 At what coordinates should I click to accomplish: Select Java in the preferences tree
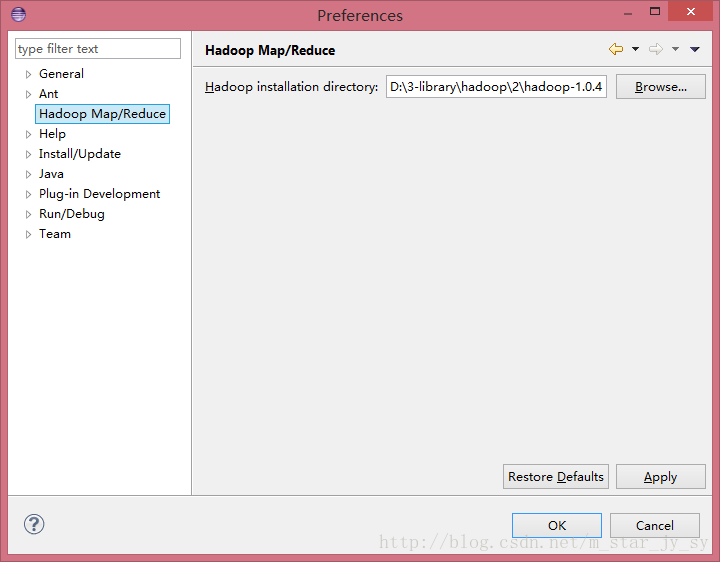51,174
